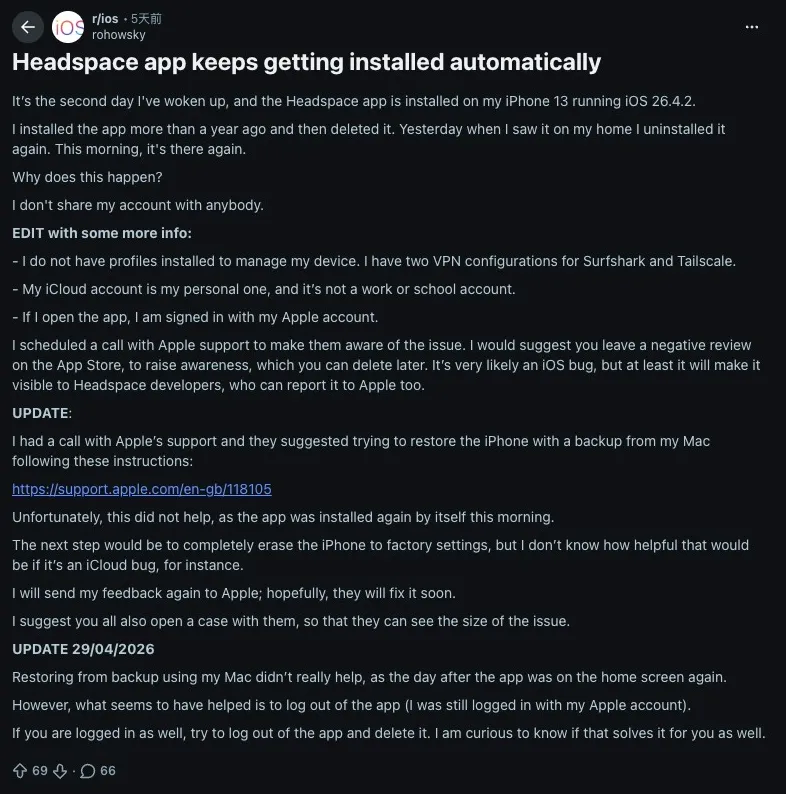
Task: Click the comment count of 66
Action: [x=108, y=771]
